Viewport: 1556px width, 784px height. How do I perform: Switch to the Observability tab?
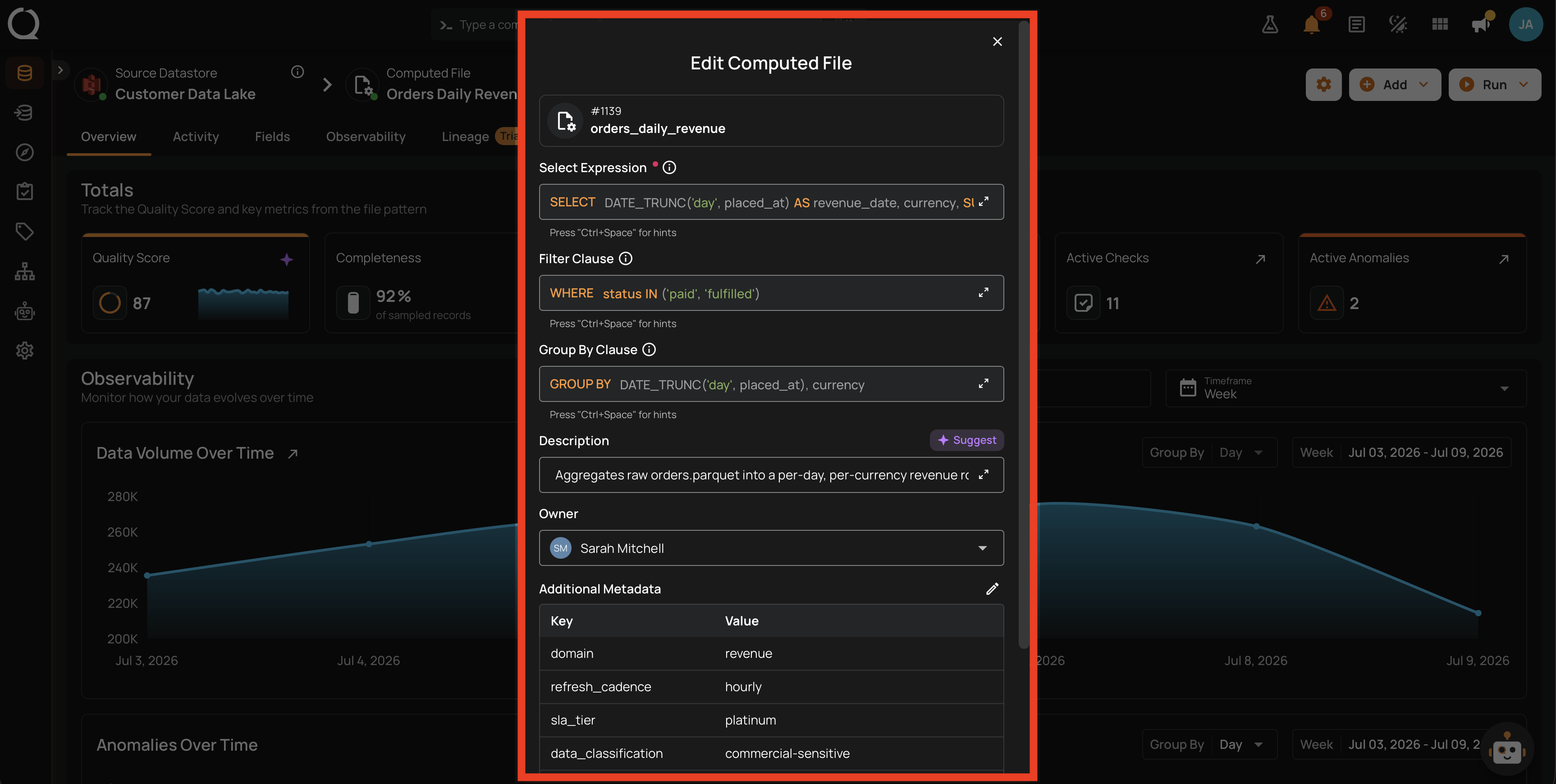point(366,137)
